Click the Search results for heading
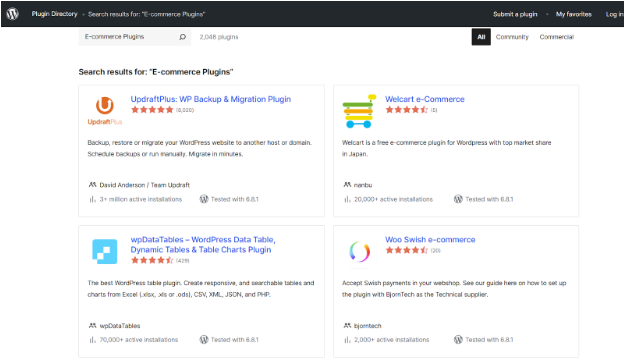 (x=156, y=72)
